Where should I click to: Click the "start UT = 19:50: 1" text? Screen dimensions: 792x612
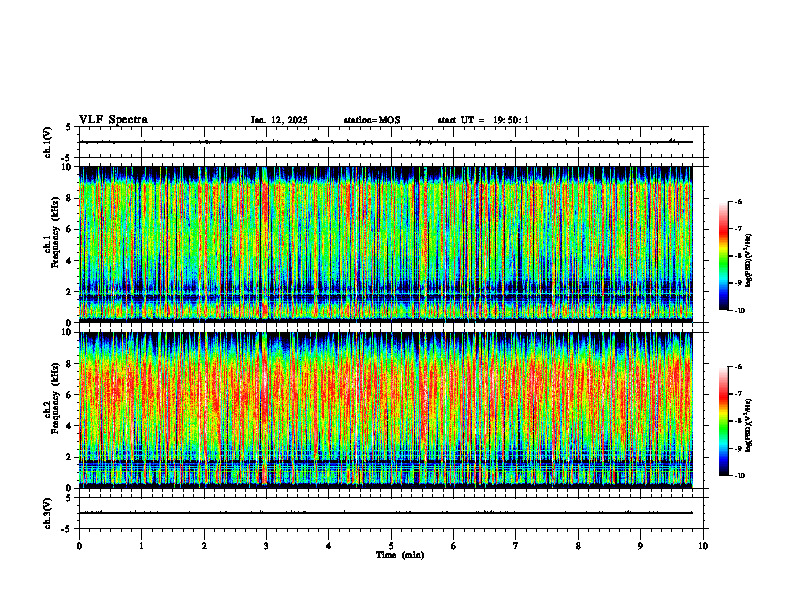coord(483,120)
